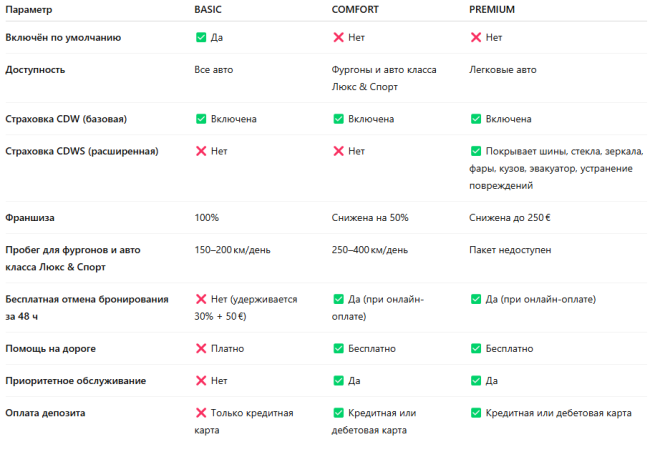Click green check for COMFORT 'Бесплатно'

point(338,348)
